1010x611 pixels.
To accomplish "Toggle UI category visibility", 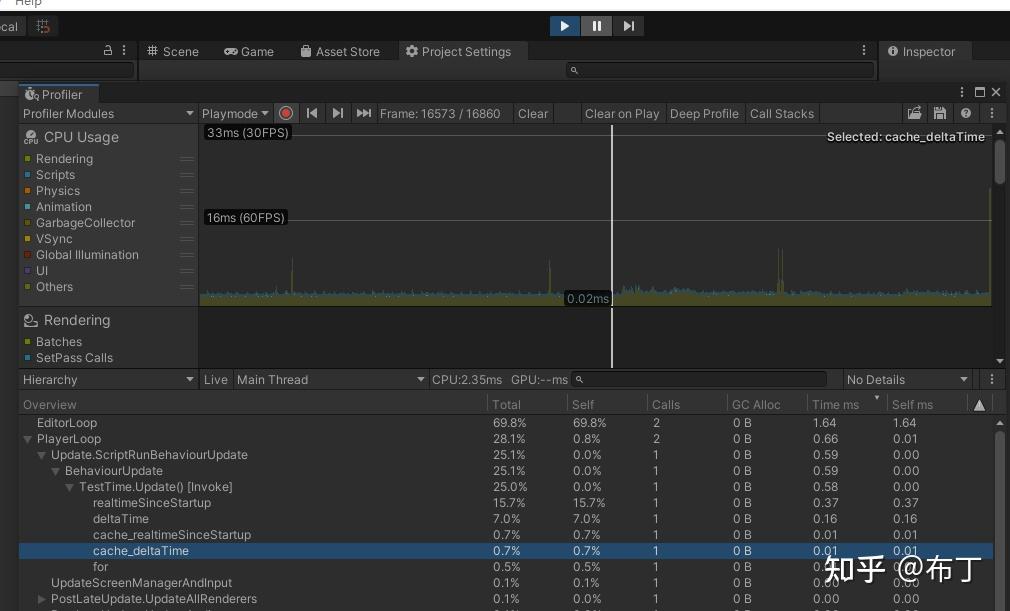I will click(x=28, y=270).
